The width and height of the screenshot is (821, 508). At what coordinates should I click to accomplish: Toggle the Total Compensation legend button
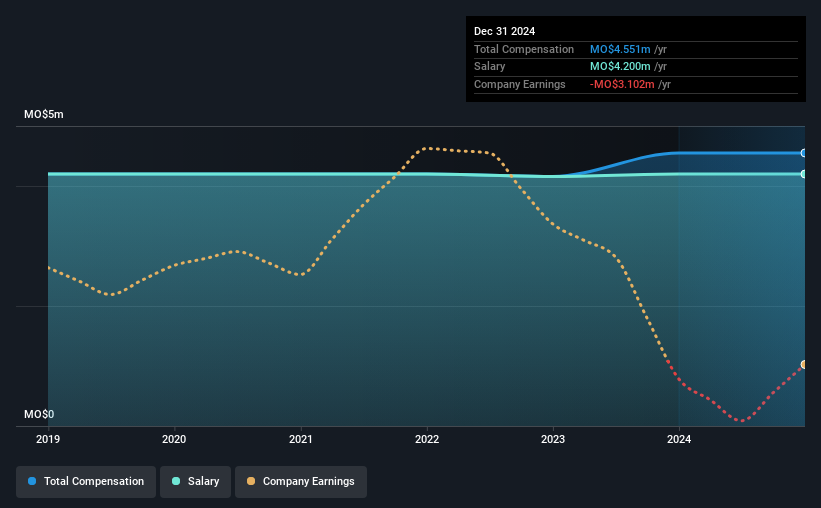pyautogui.click(x=86, y=481)
